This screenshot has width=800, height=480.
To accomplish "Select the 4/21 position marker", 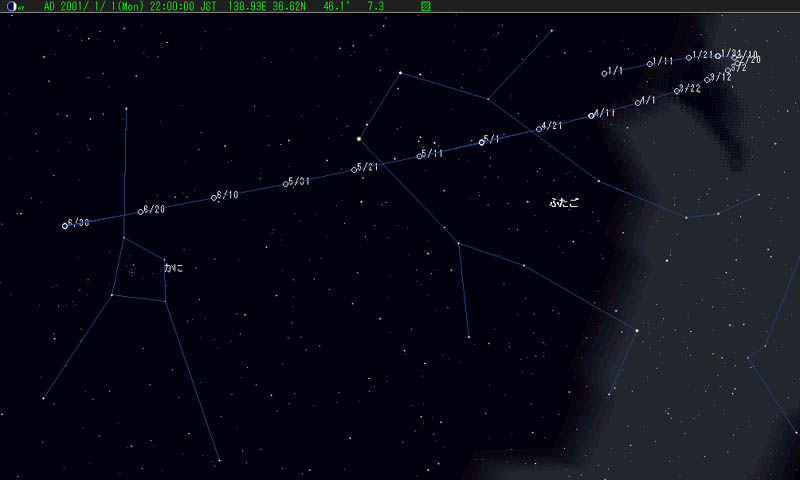I will click(x=539, y=129).
